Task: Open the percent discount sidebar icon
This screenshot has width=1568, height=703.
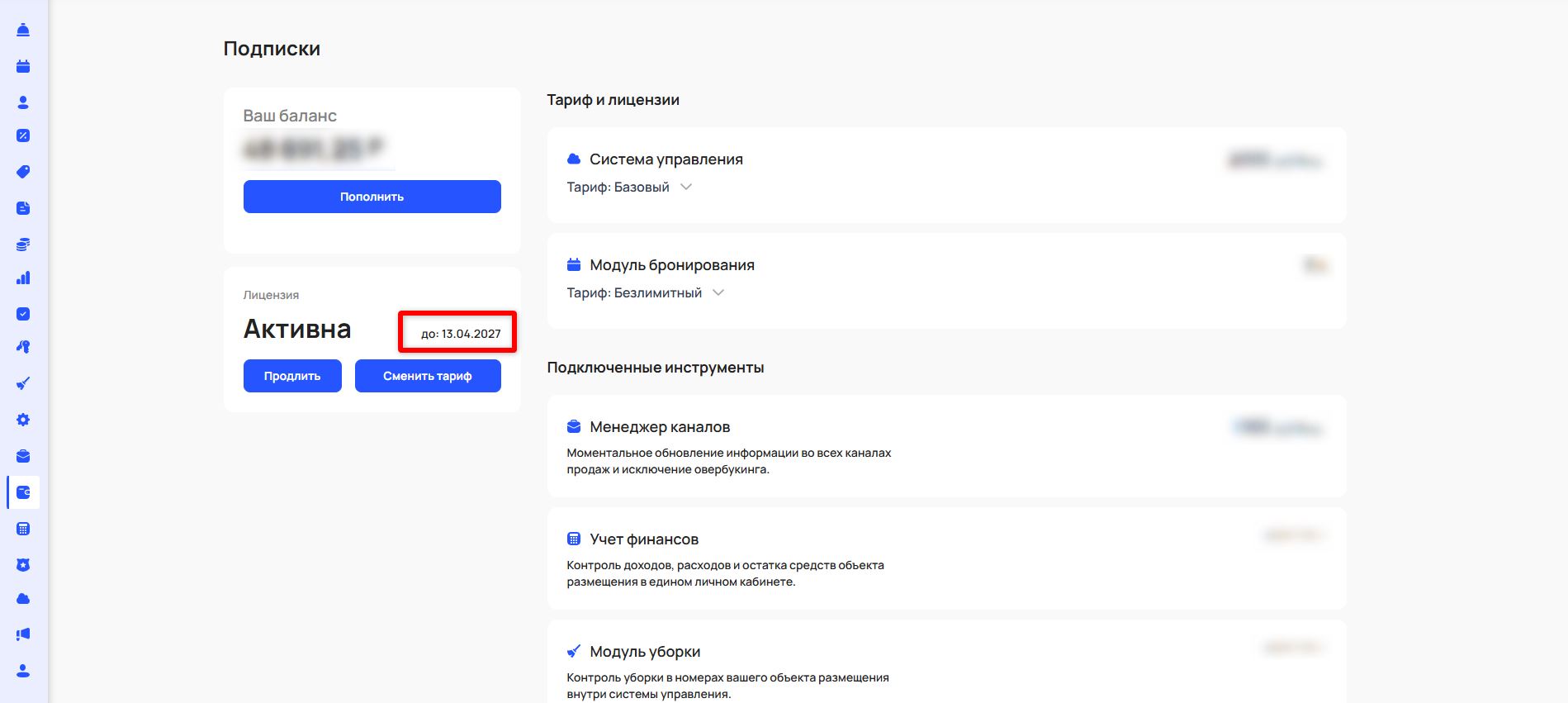Action: coord(23,135)
